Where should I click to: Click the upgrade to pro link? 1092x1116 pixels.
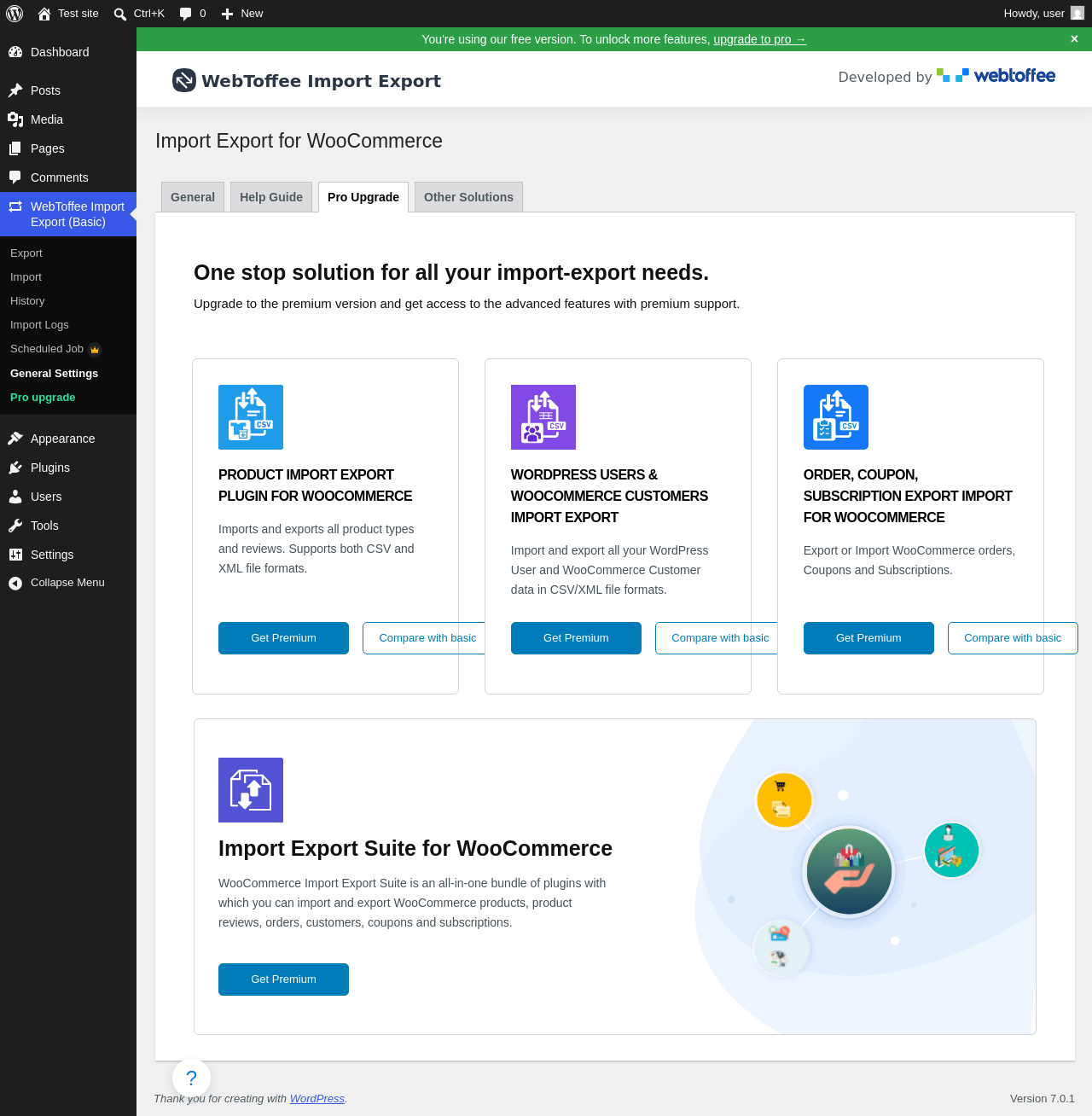click(759, 39)
